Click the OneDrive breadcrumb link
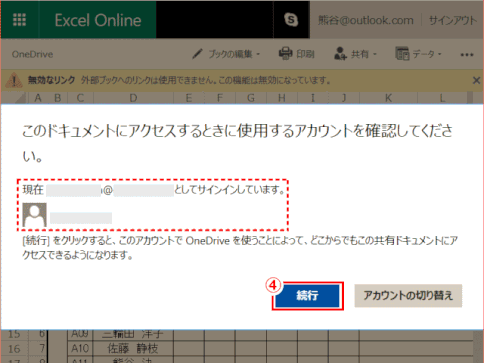The image size is (484, 363). (32, 54)
